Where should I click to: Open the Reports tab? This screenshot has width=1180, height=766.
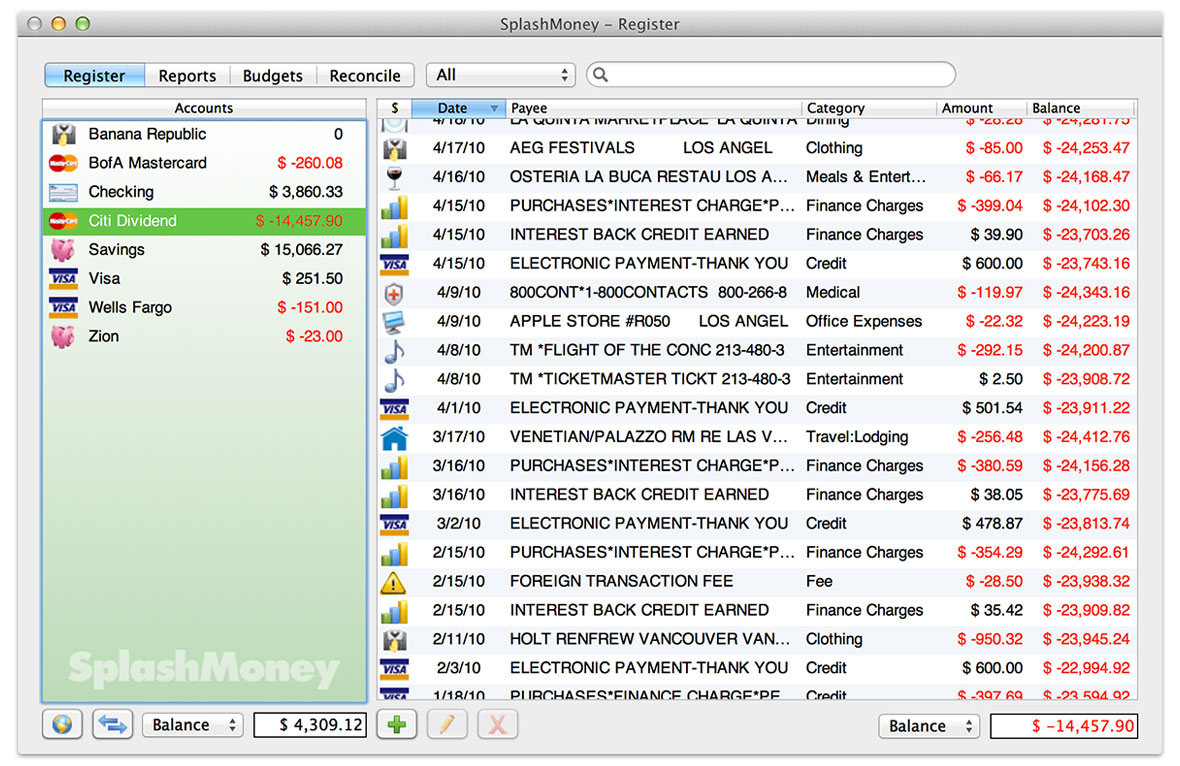pyautogui.click(x=187, y=75)
